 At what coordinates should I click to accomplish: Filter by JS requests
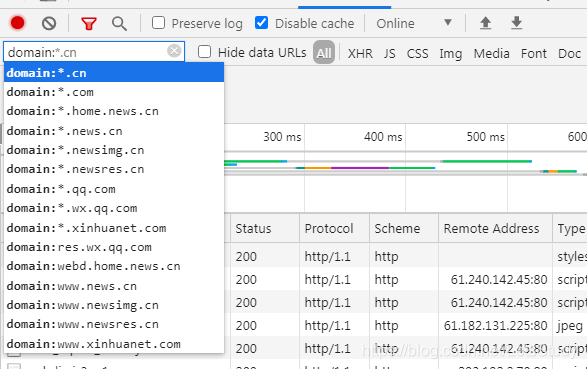389,54
